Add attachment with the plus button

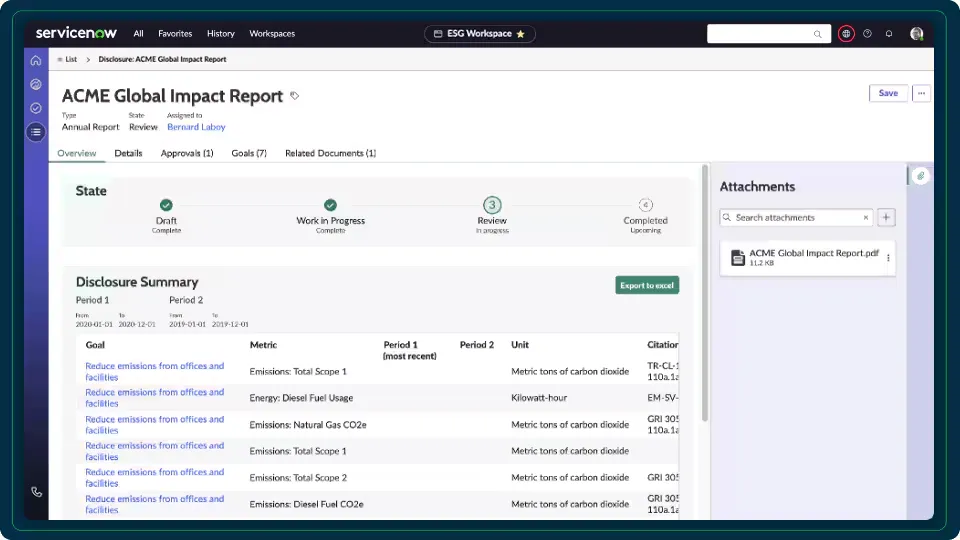coord(887,217)
